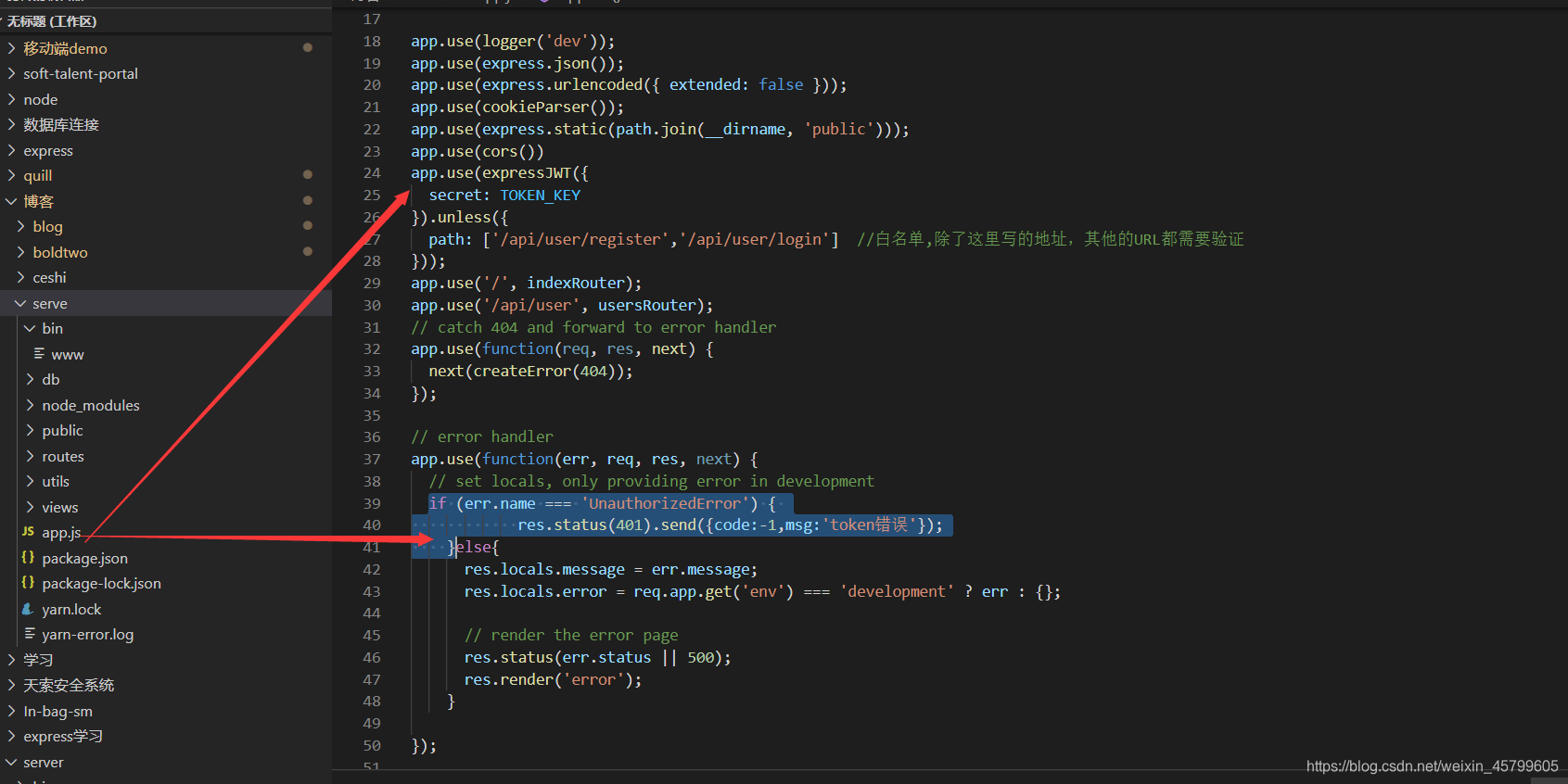Collapse the server folder at bottom

11,762
